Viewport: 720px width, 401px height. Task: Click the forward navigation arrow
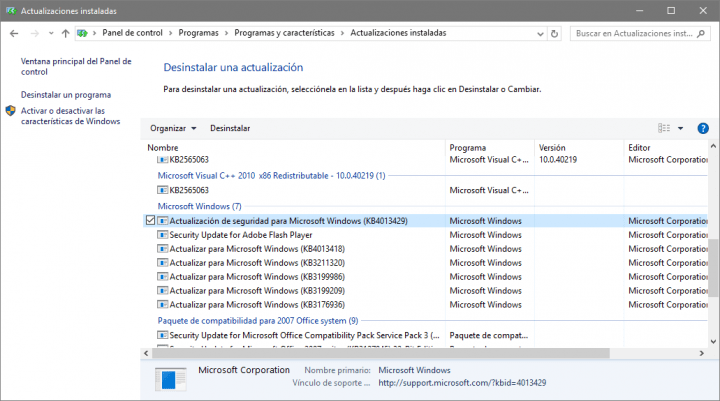coord(34,33)
